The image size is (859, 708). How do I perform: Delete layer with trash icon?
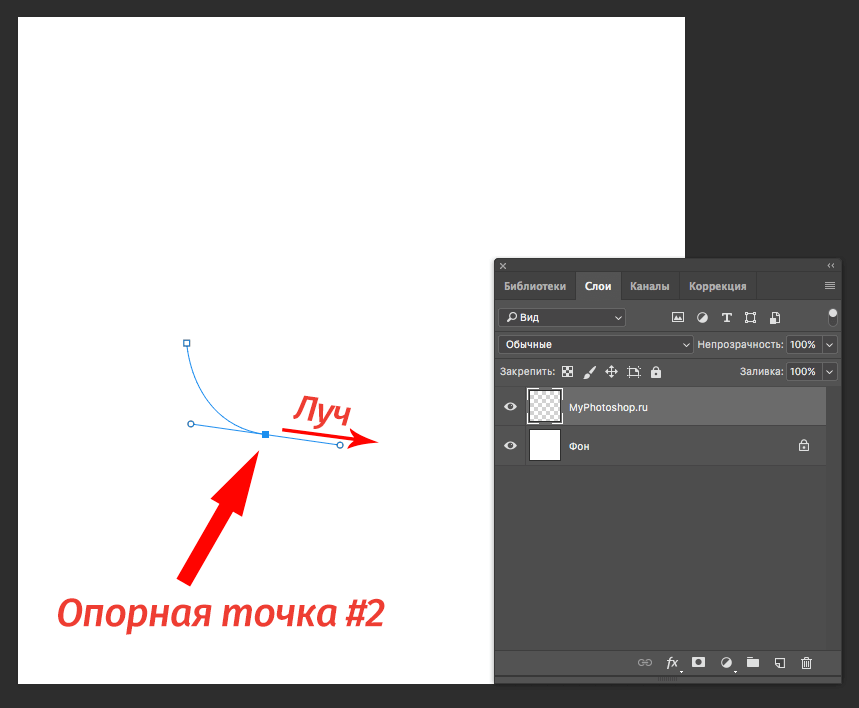click(x=806, y=663)
